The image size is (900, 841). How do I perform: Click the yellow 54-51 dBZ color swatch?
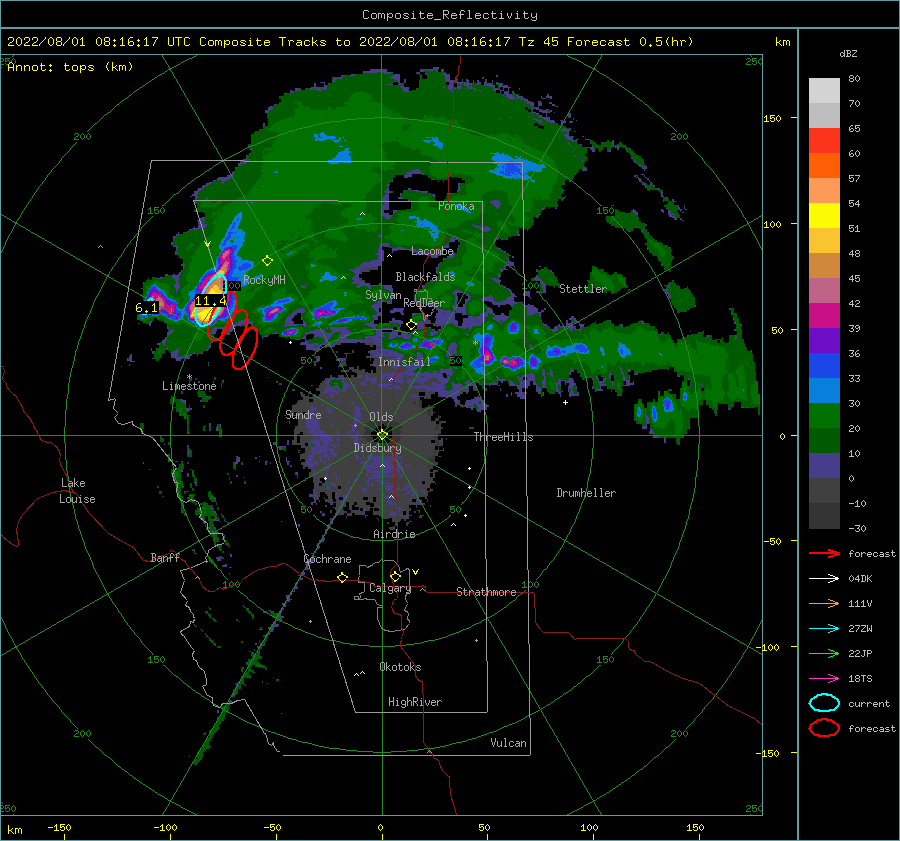pos(824,215)
